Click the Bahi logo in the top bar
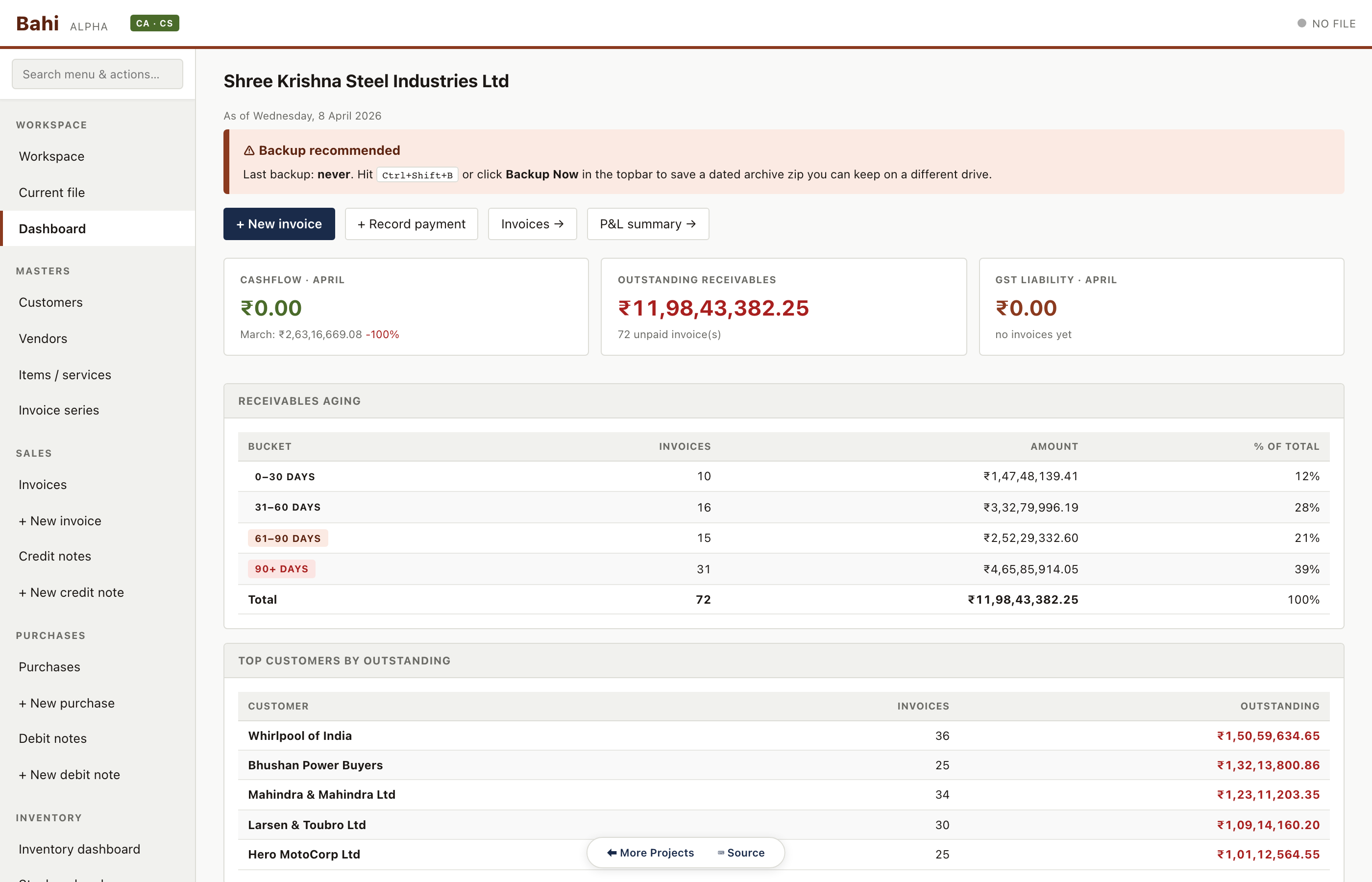 click(37, 23)
